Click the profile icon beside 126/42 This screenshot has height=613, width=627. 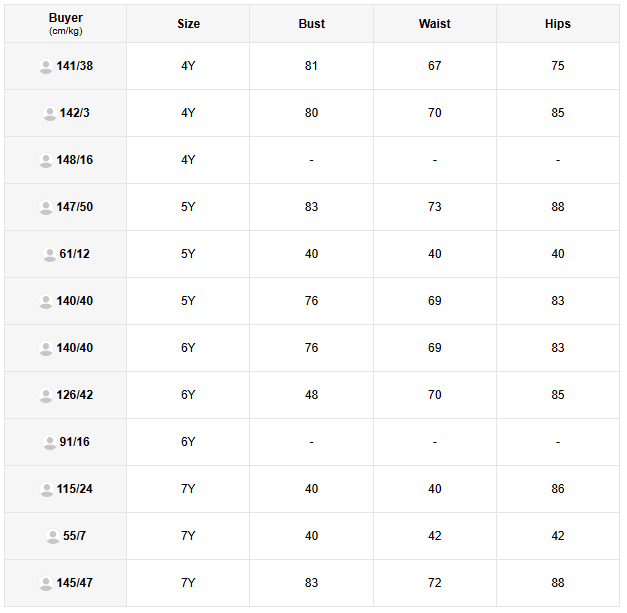coord(46,396)
